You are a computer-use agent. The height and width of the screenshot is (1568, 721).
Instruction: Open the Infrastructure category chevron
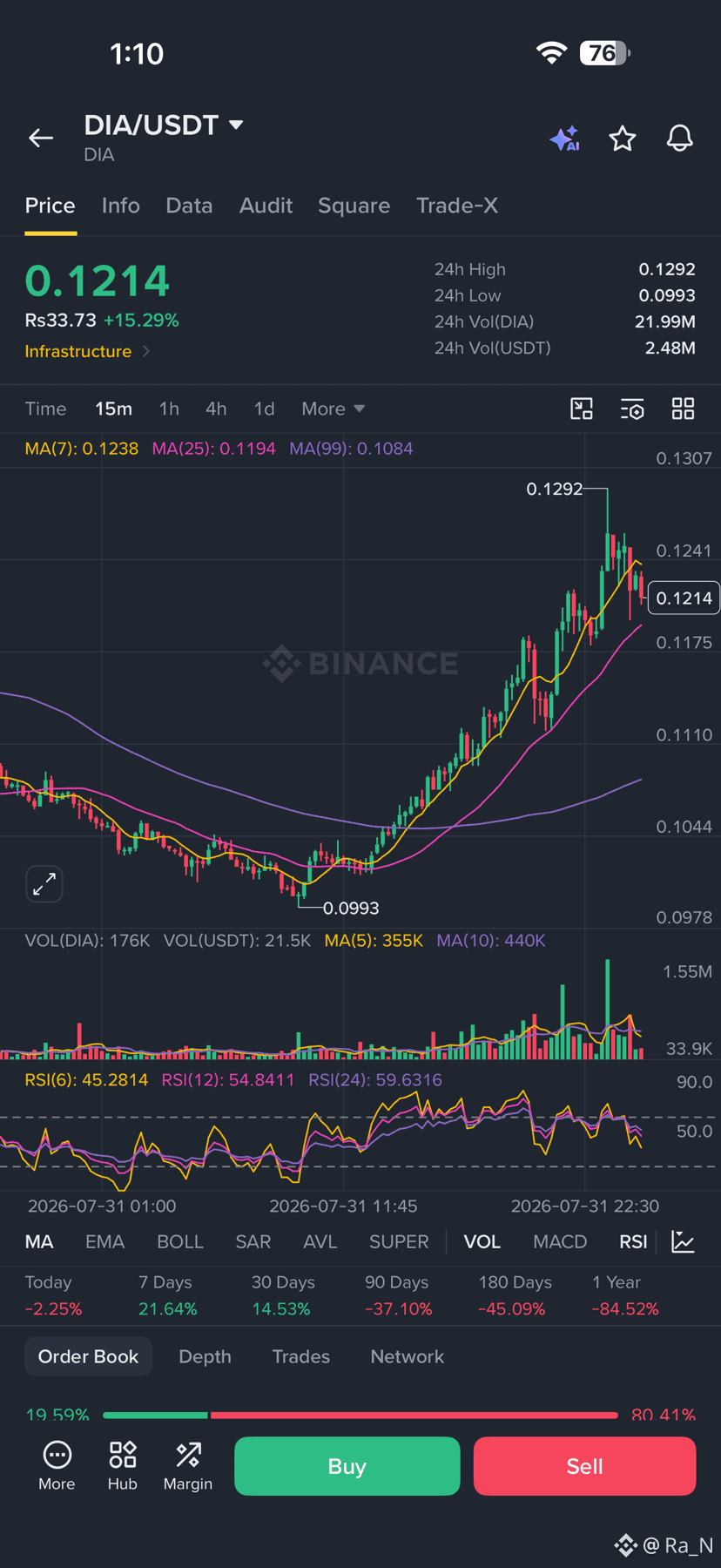pos(146,351)
